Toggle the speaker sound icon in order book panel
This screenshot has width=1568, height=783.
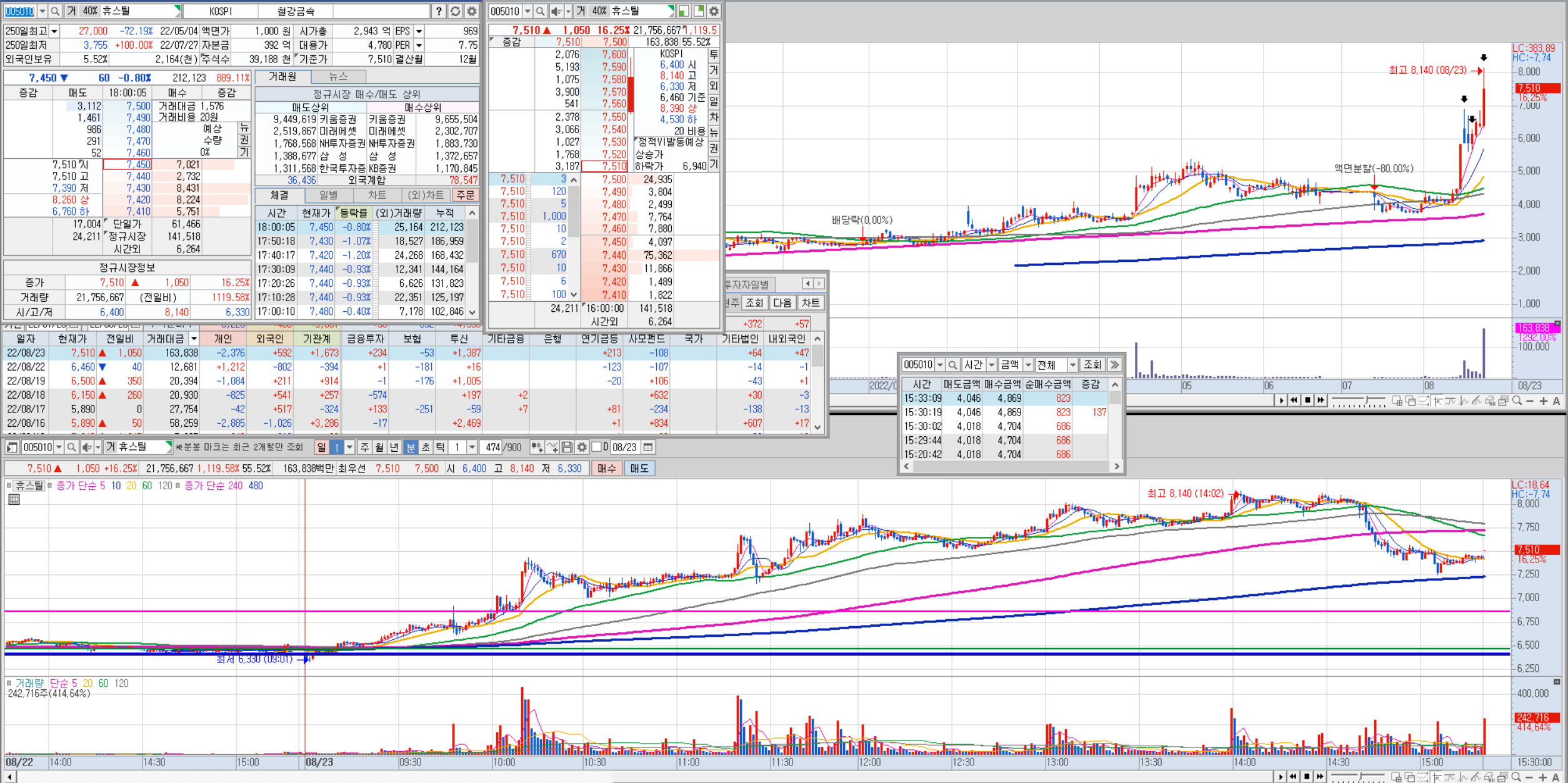(556, 11)
